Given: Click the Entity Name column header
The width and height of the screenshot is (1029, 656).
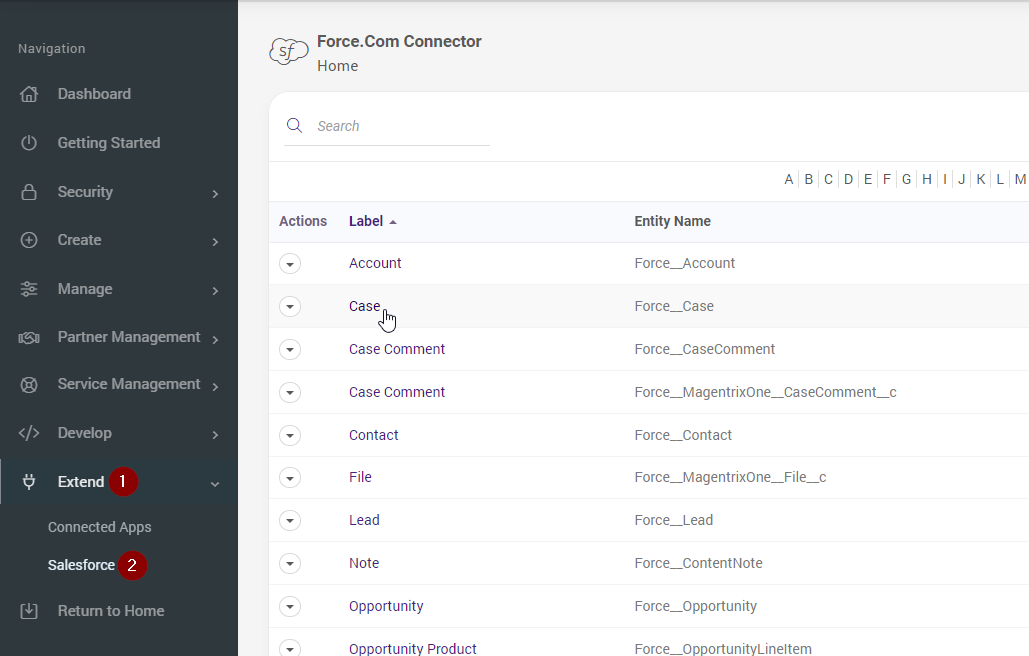Looking at the screenshot, I should (x=673, y=221).
